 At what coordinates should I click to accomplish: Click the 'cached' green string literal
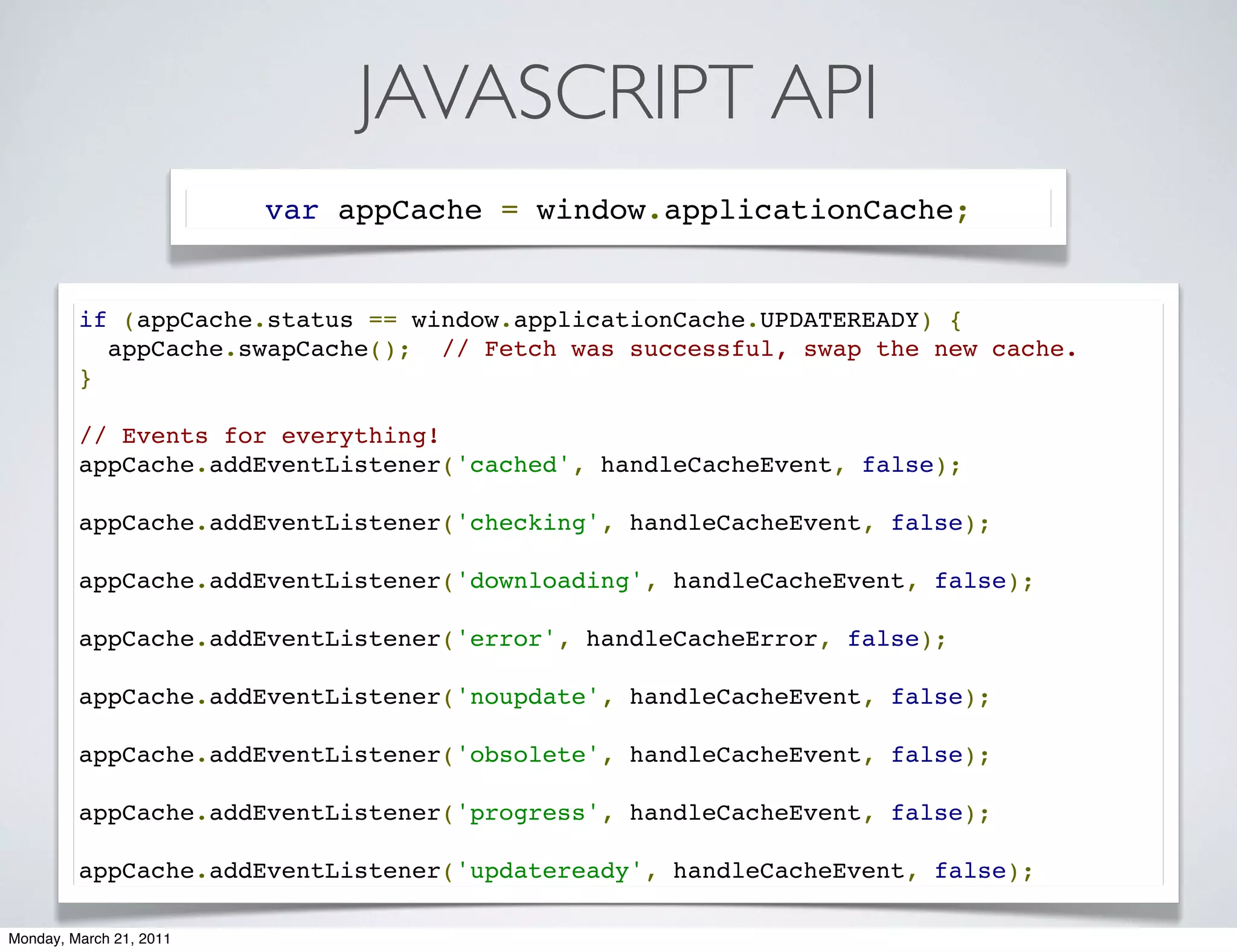point(513,465)
